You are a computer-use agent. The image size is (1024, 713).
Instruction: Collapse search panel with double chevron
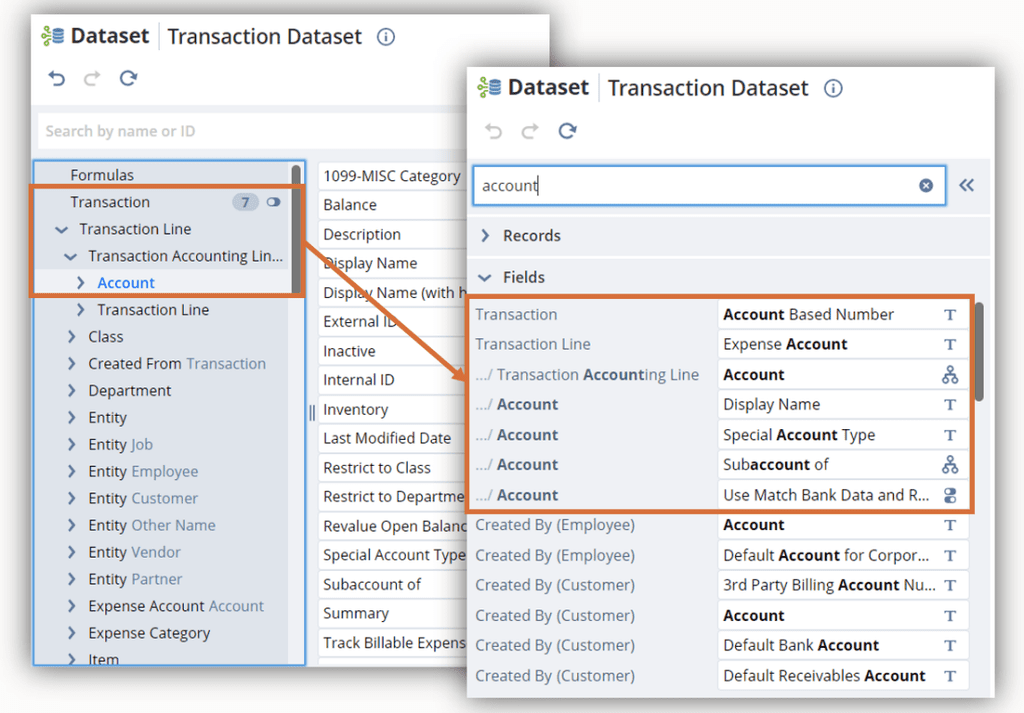click(966, 185)
